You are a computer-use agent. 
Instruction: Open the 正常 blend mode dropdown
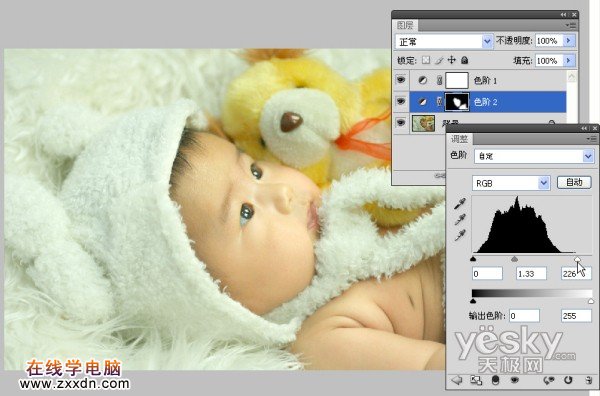tap(444, 41)
